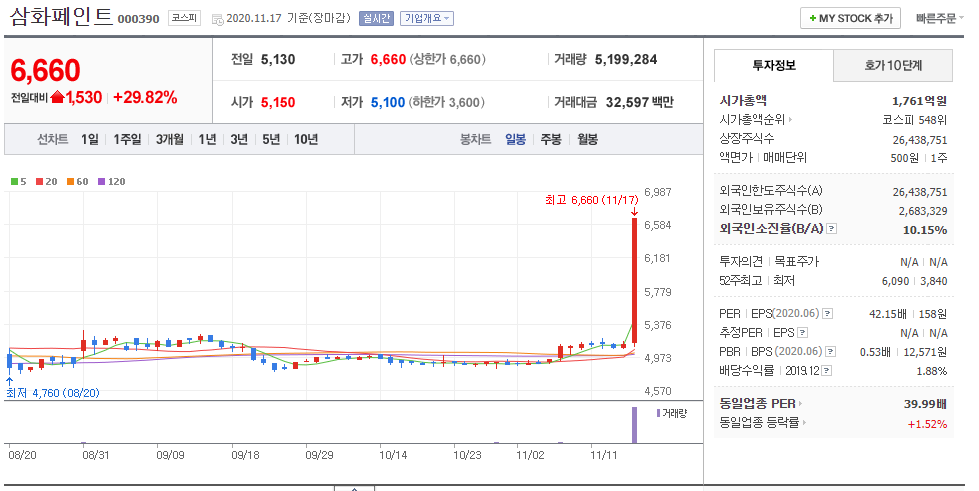Click the 코스피 market badge
979x491 pixels.
[184, 18]
